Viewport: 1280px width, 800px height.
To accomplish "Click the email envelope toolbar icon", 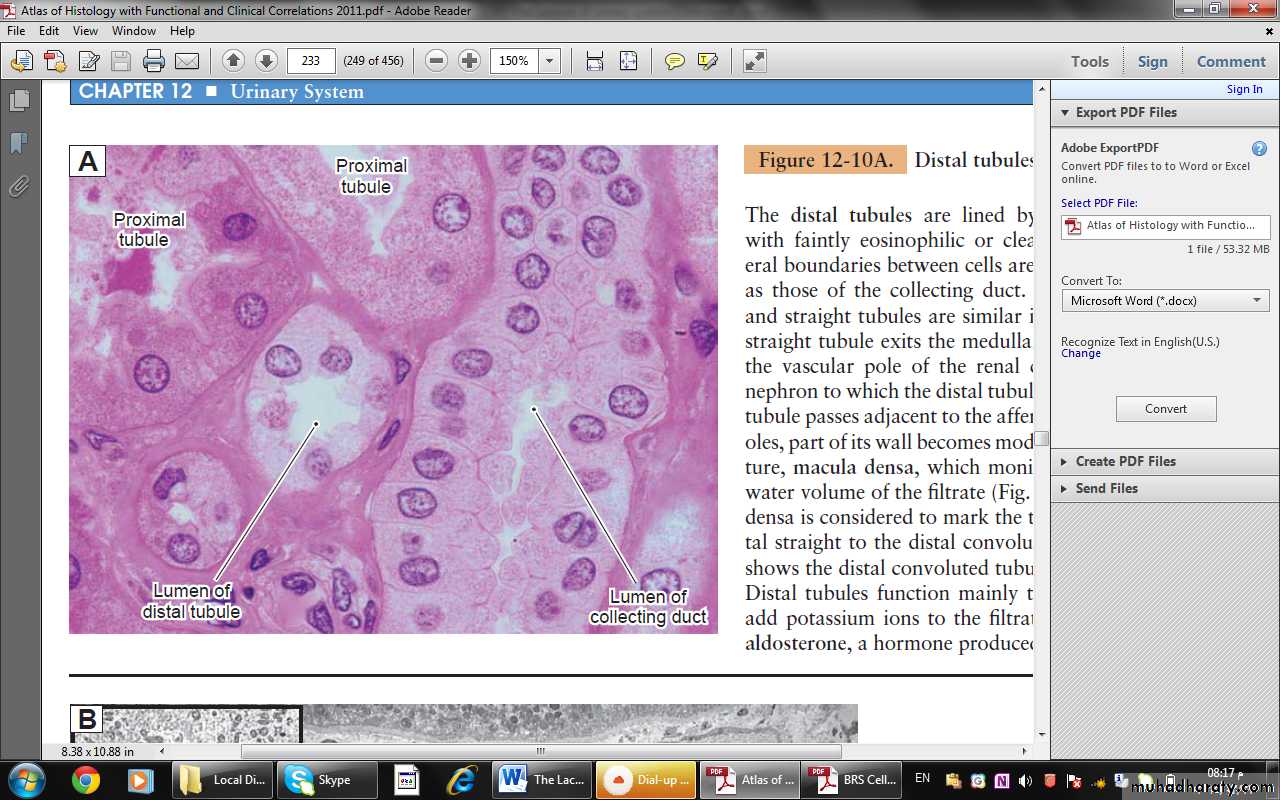I will click(187, 61).
